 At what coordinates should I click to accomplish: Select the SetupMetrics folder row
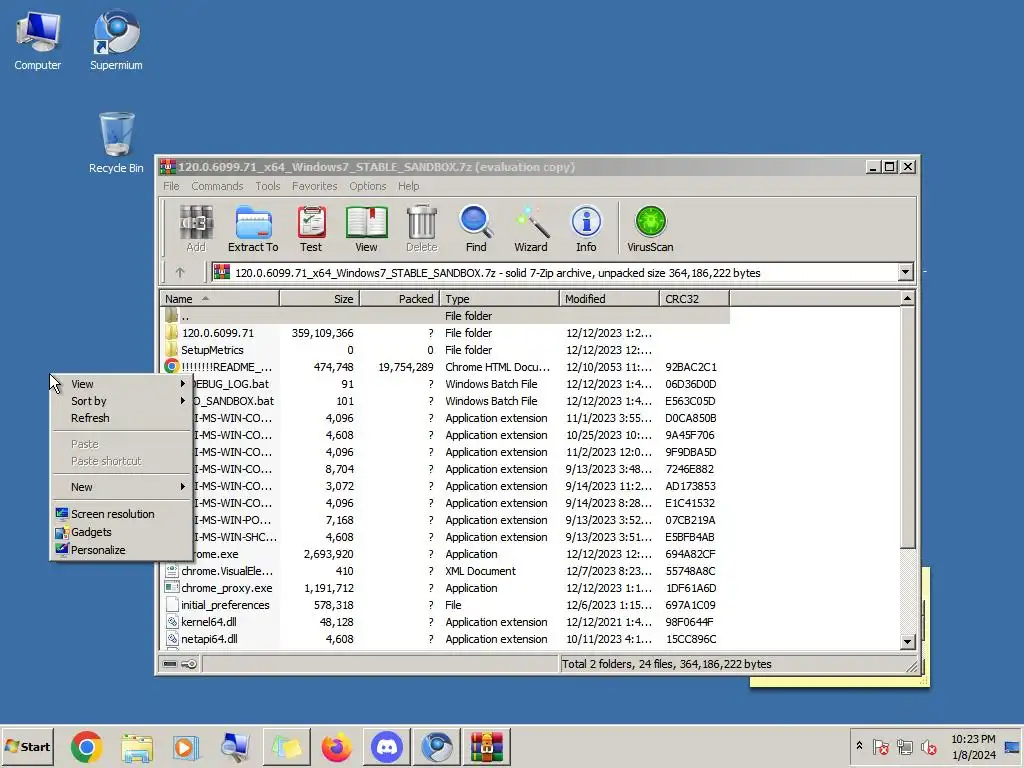(444, 350)
